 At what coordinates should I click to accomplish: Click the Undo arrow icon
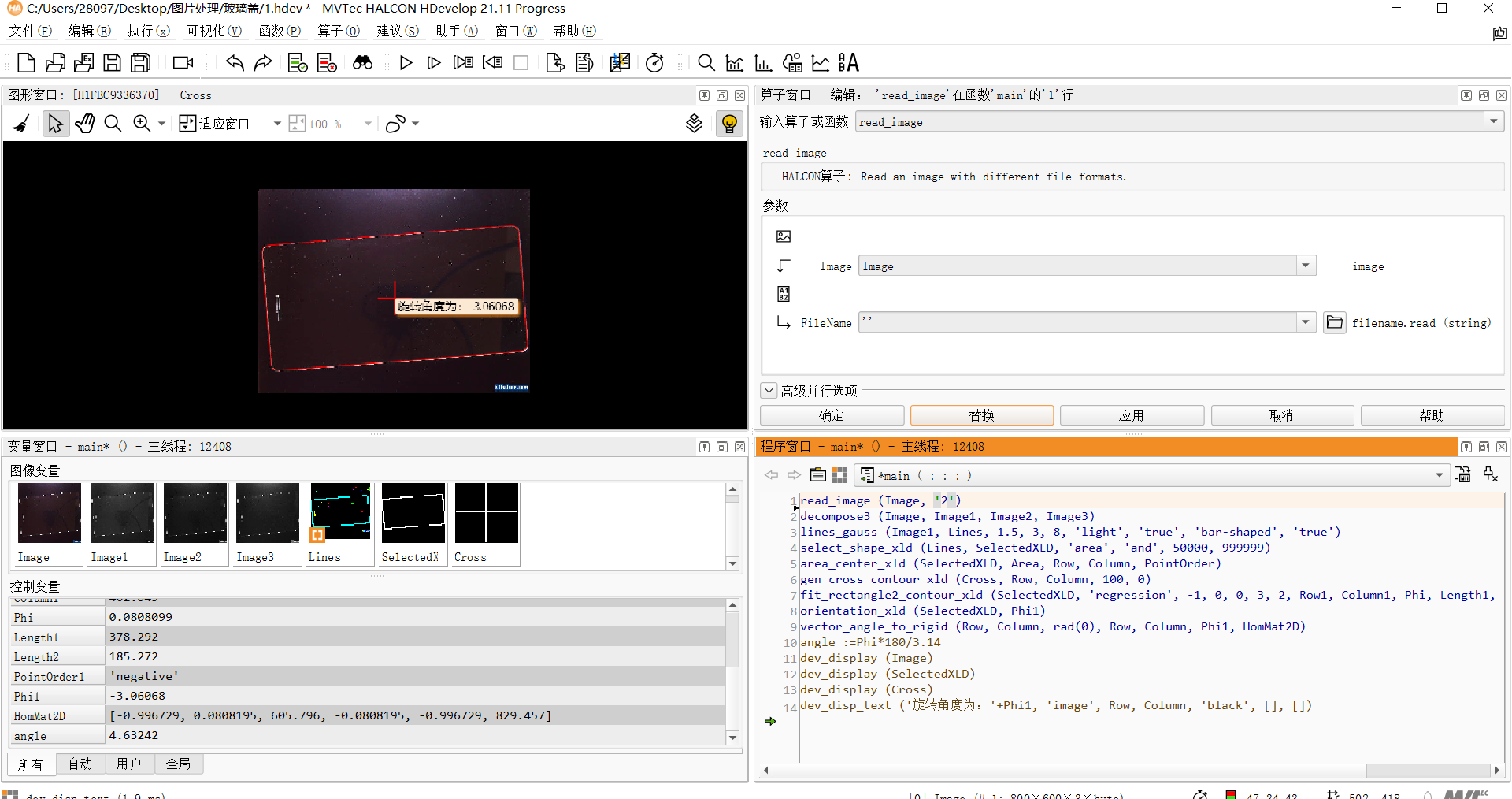pos(235,62)
